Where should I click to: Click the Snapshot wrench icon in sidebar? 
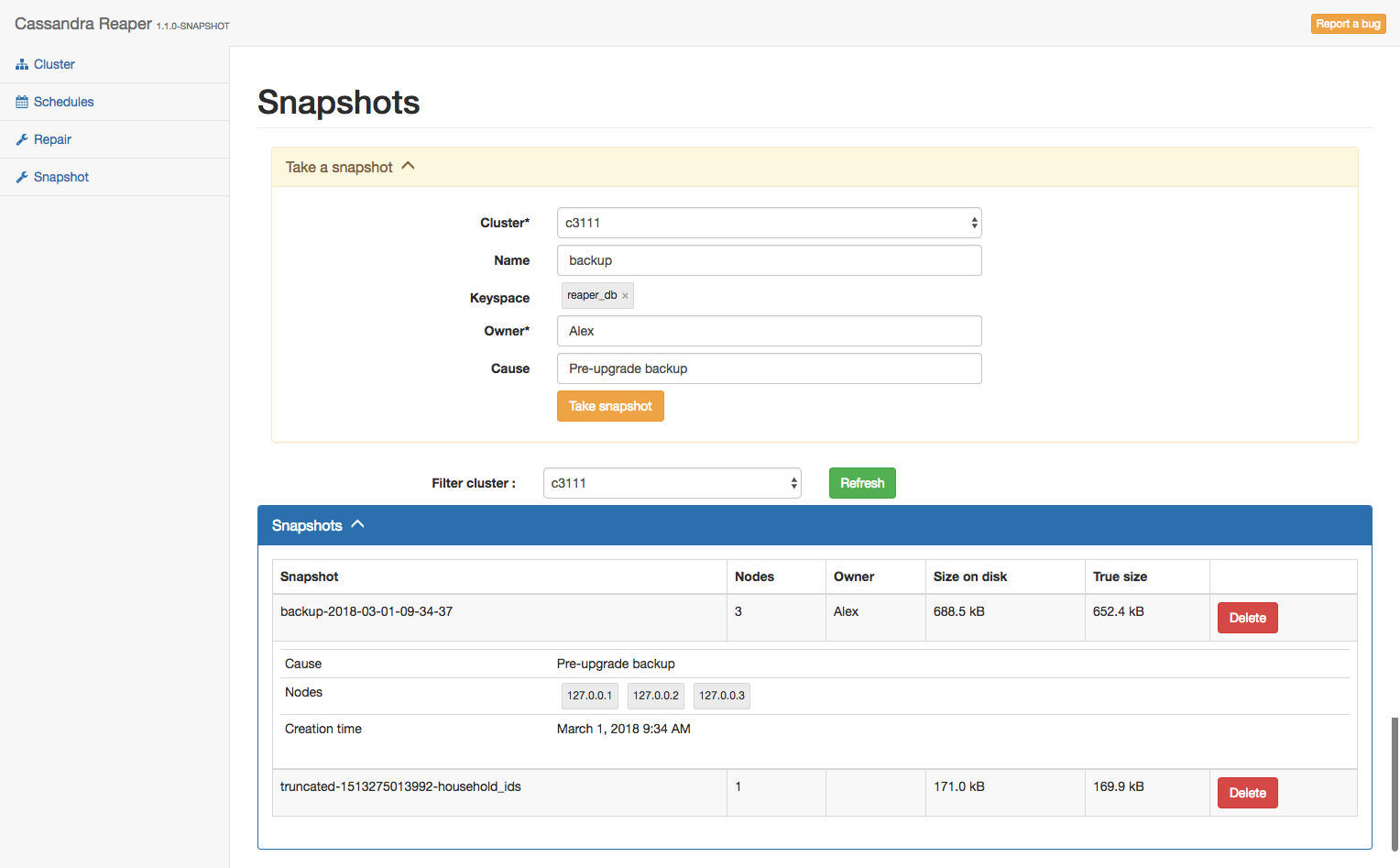[22, 178]
